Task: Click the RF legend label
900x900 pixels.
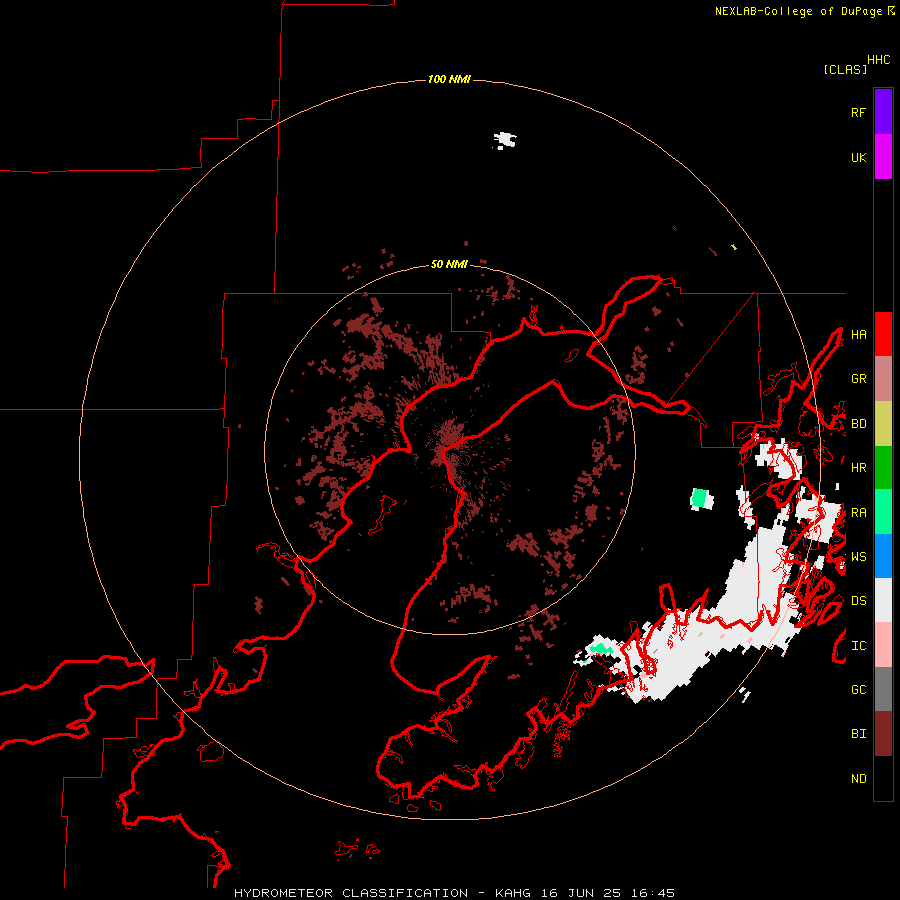Action: point(858,112)
